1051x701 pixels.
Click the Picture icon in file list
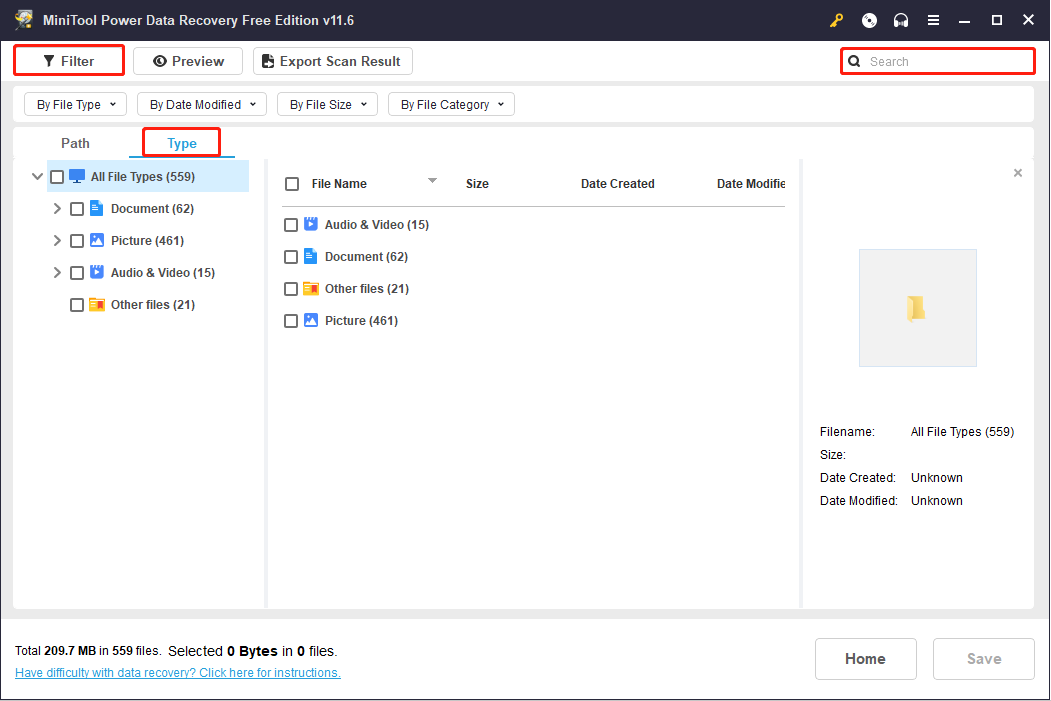point(310,321)
